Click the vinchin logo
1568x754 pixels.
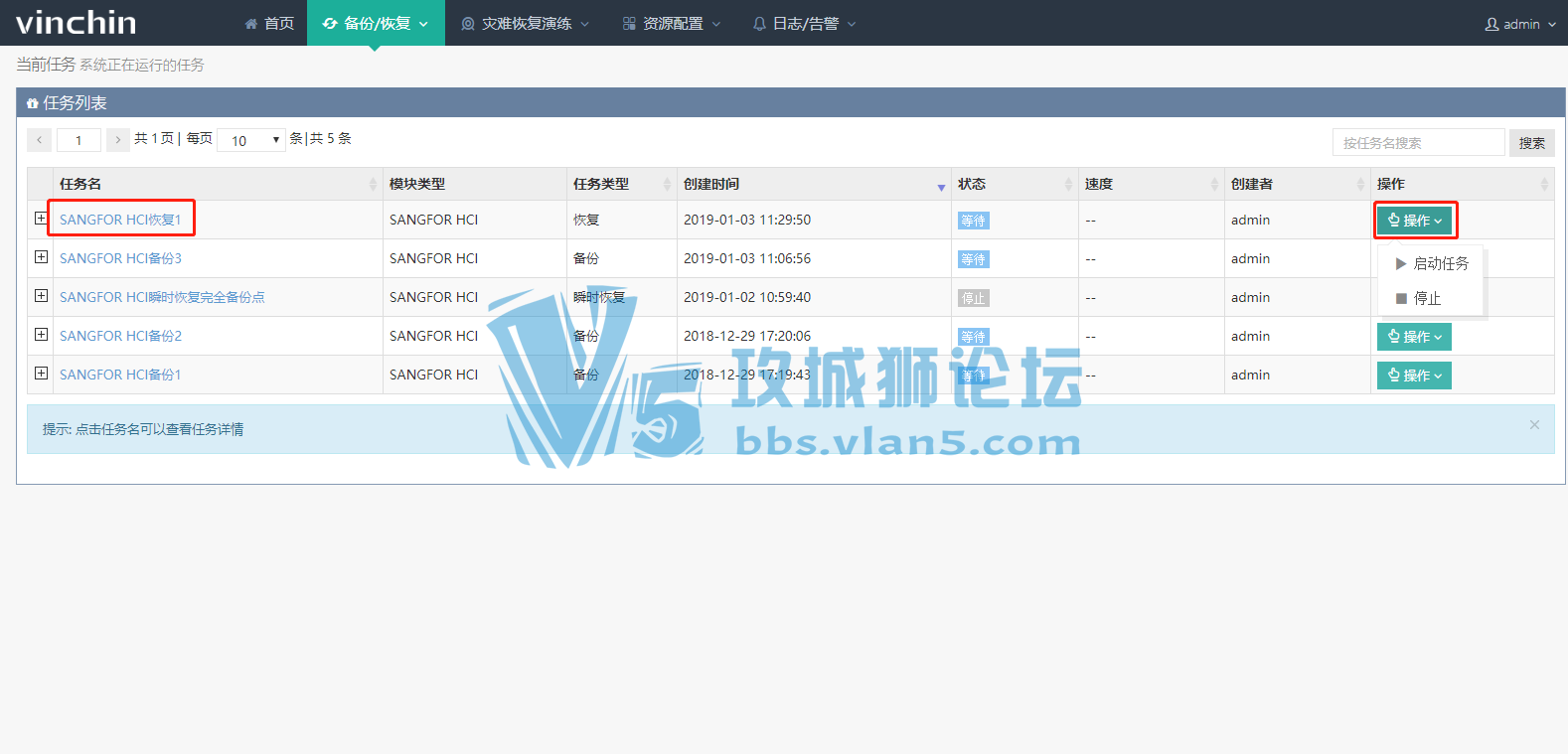click(x=77, y=22)
